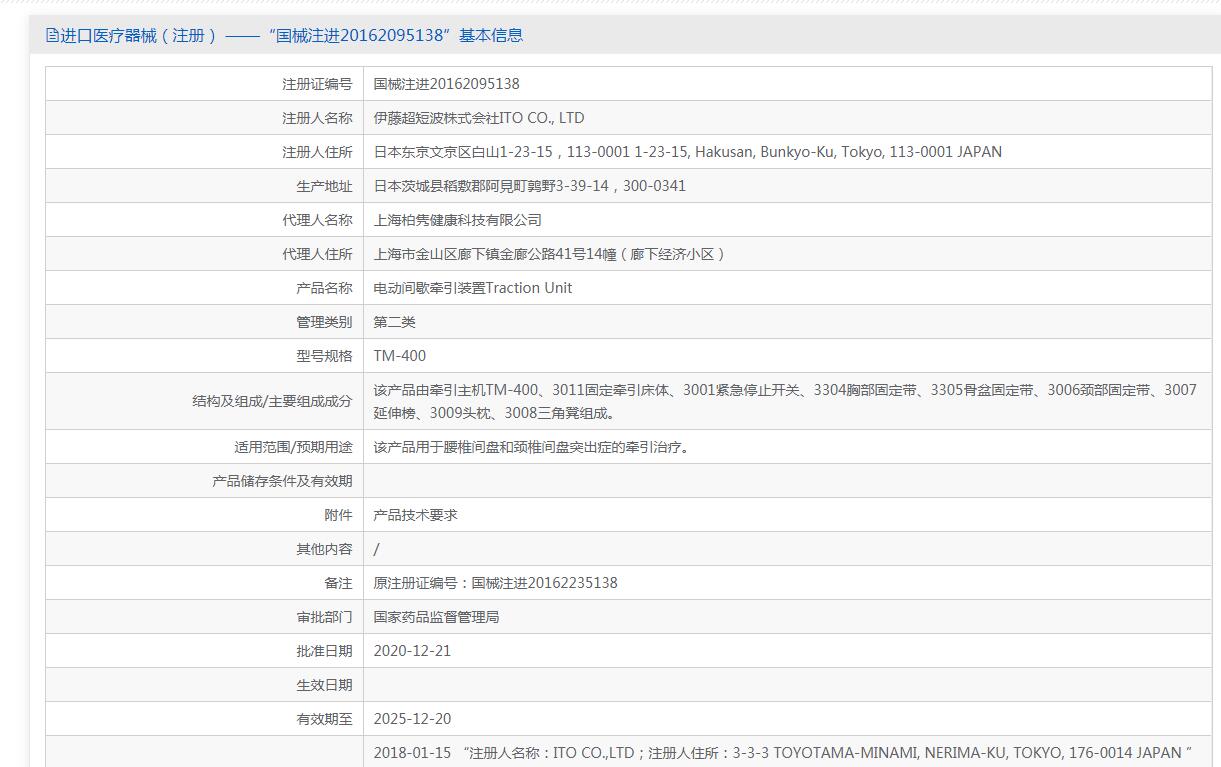Select management category value 第二类
The height and width of the screenshot is (767, 1221).
tap(395, 322)
